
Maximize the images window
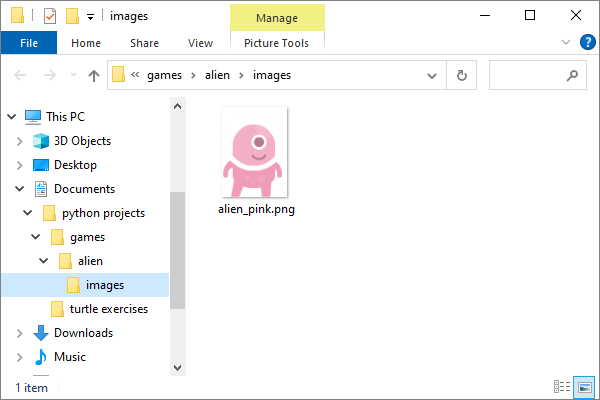pos(530,16)
